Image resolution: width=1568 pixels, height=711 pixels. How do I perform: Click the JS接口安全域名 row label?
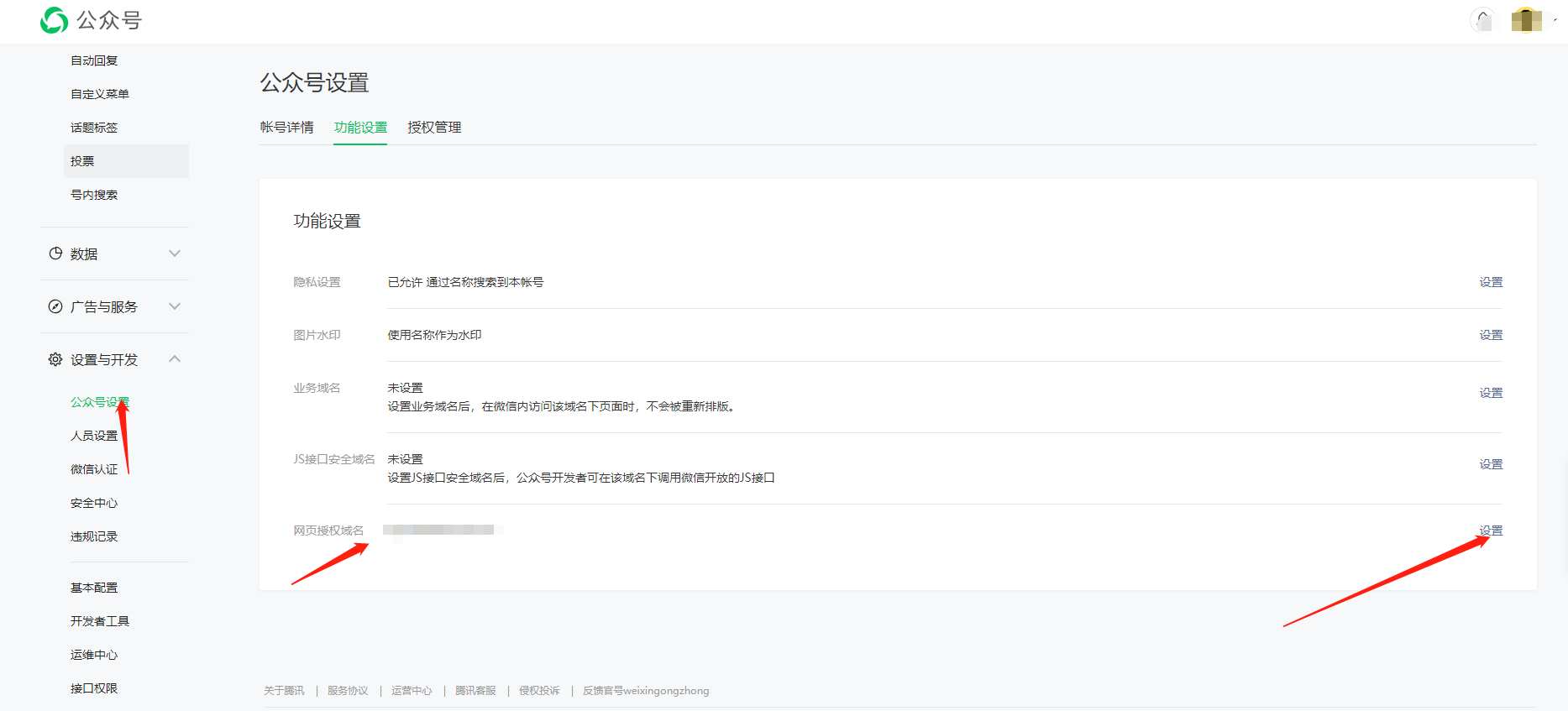point(334,459)
